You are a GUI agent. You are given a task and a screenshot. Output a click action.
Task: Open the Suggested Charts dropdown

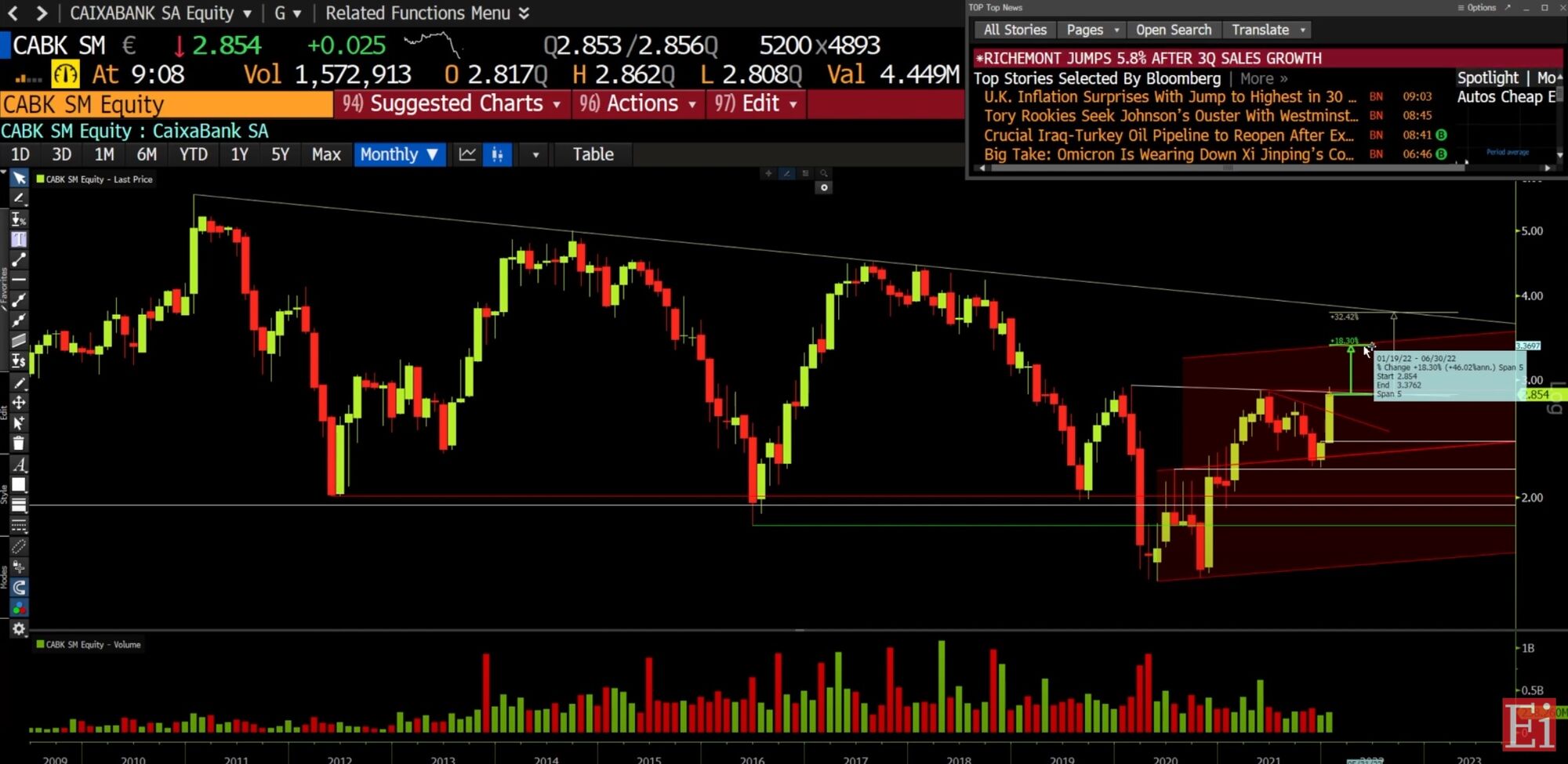[452, 103]
